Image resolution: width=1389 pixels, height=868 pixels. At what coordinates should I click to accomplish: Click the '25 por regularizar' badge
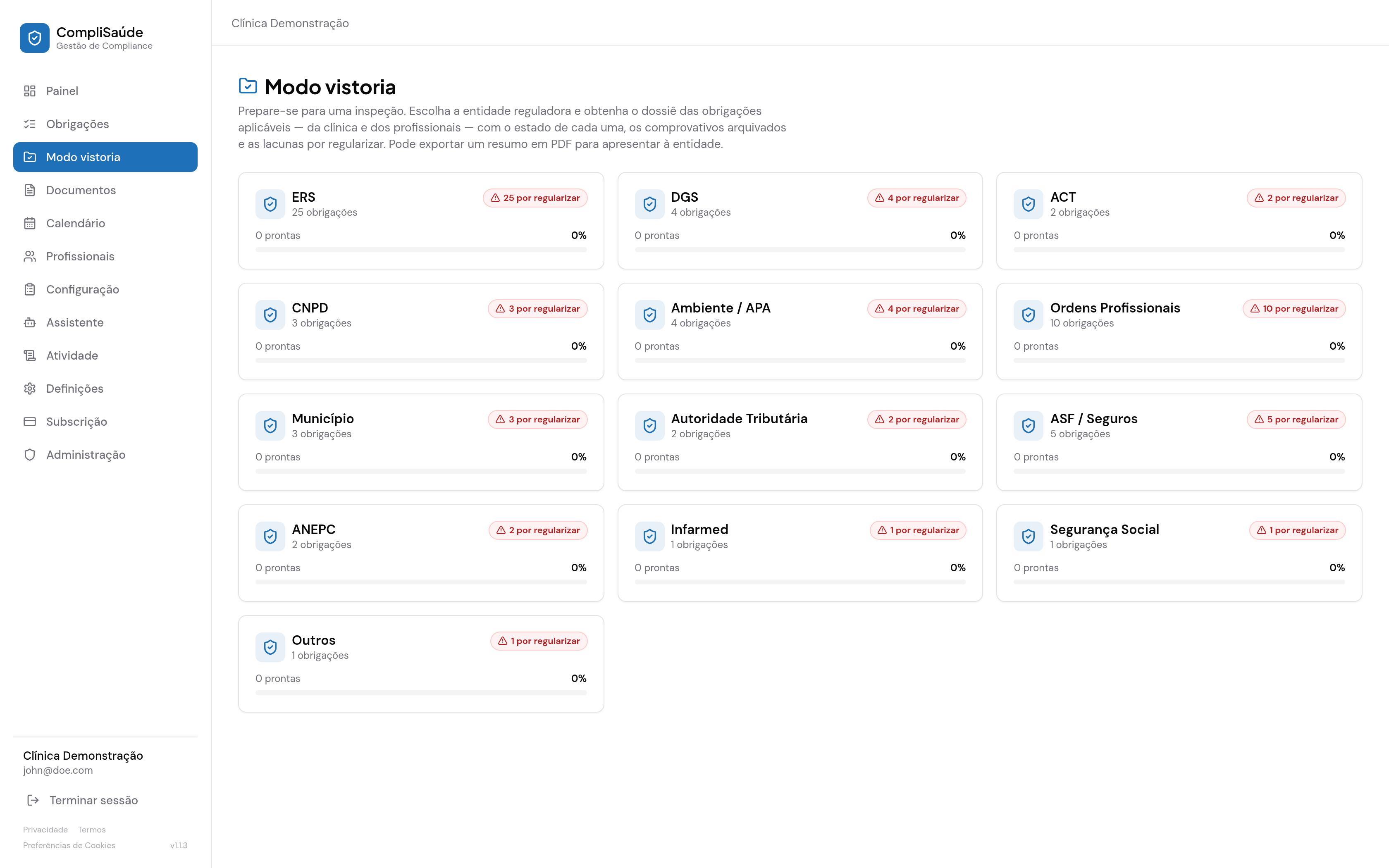point(535,198)
